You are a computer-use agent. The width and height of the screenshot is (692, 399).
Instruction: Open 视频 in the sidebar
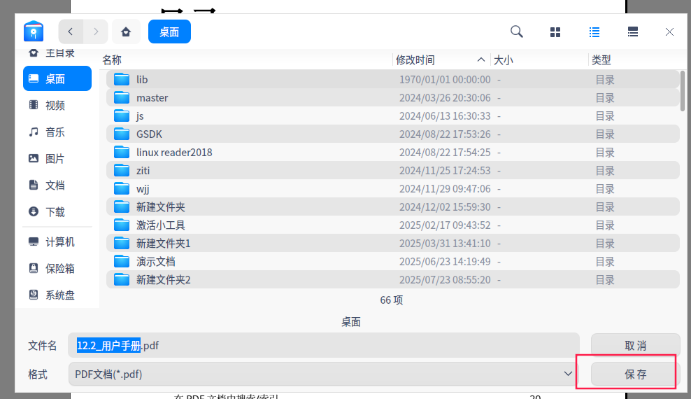click(57, 105)
